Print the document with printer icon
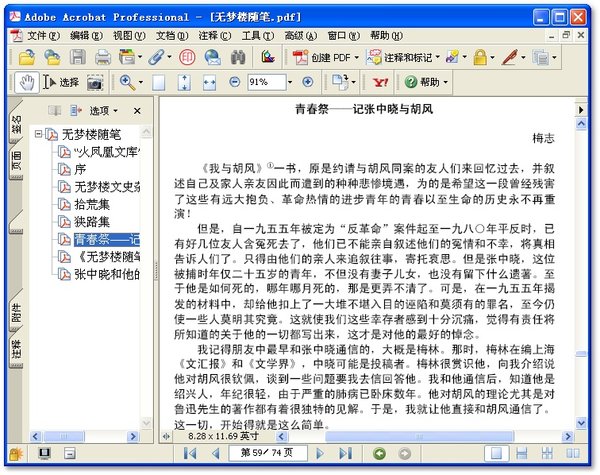600x475 pixels. point(103,57)
